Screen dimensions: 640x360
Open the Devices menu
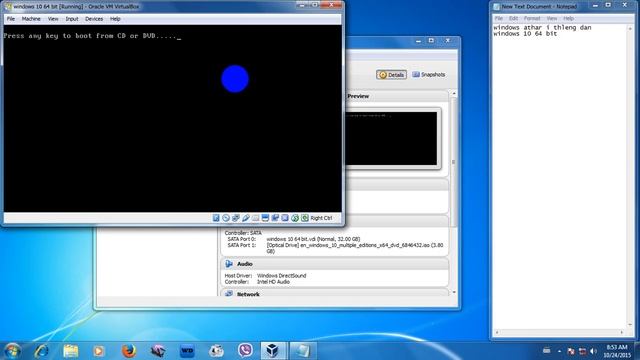[94, 19]
